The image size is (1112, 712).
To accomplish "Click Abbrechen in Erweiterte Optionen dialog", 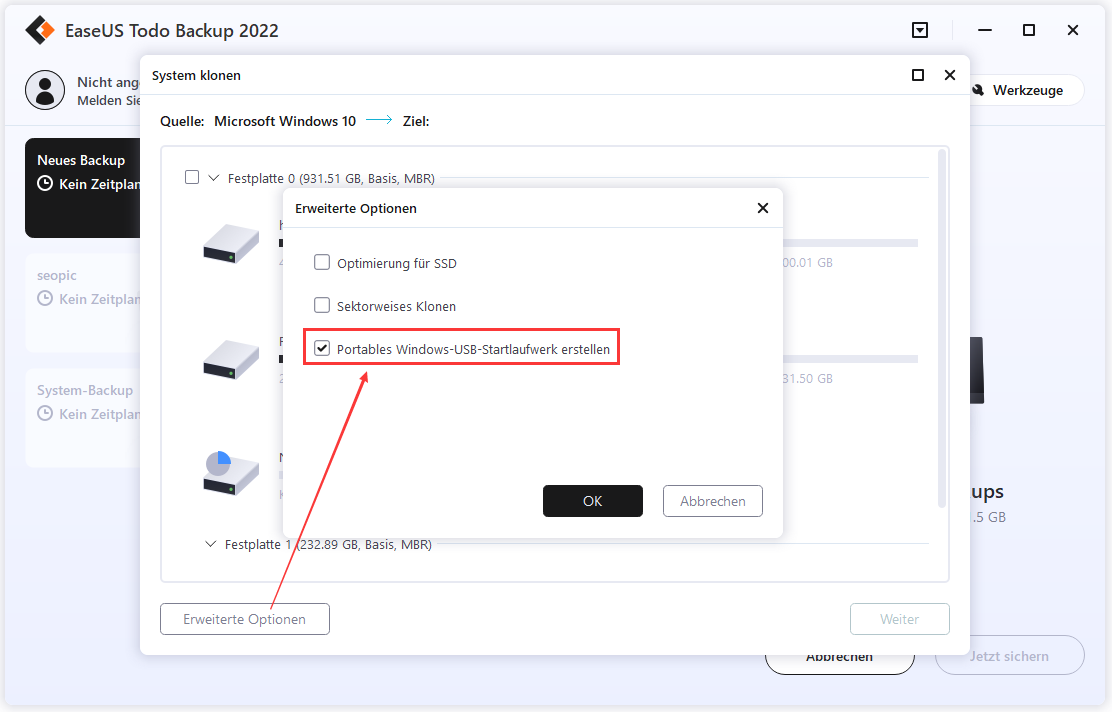I will pos(713,501).
